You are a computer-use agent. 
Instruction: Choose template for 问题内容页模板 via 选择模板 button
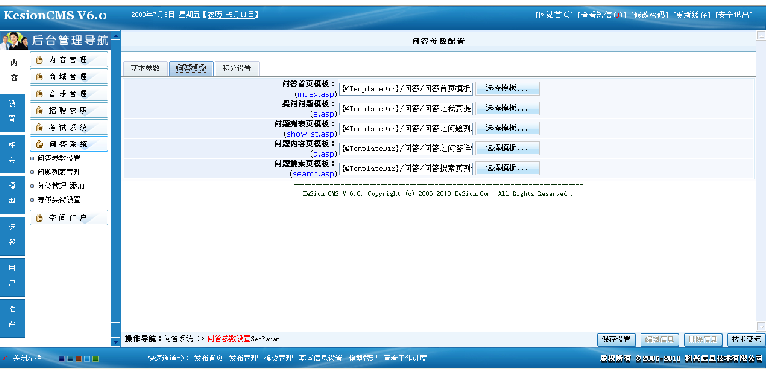(x=508, y=148)
